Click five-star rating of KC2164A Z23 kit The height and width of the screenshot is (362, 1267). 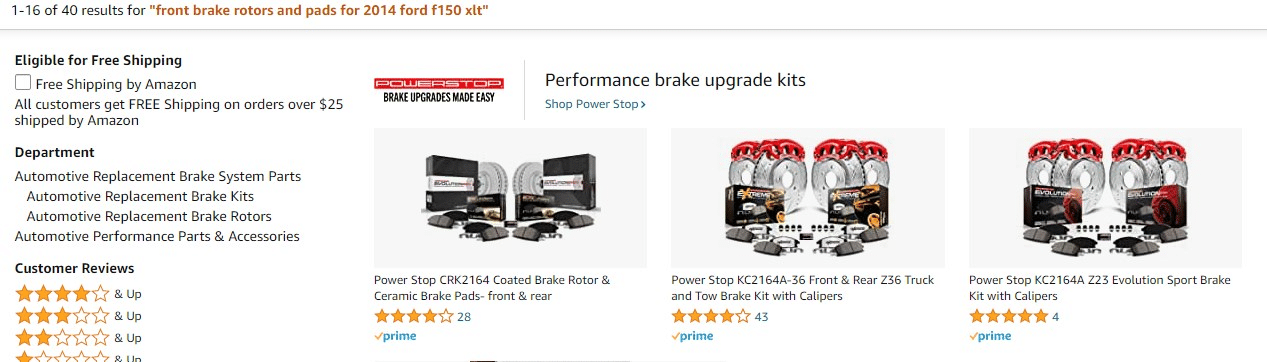tap(1008, 316)
